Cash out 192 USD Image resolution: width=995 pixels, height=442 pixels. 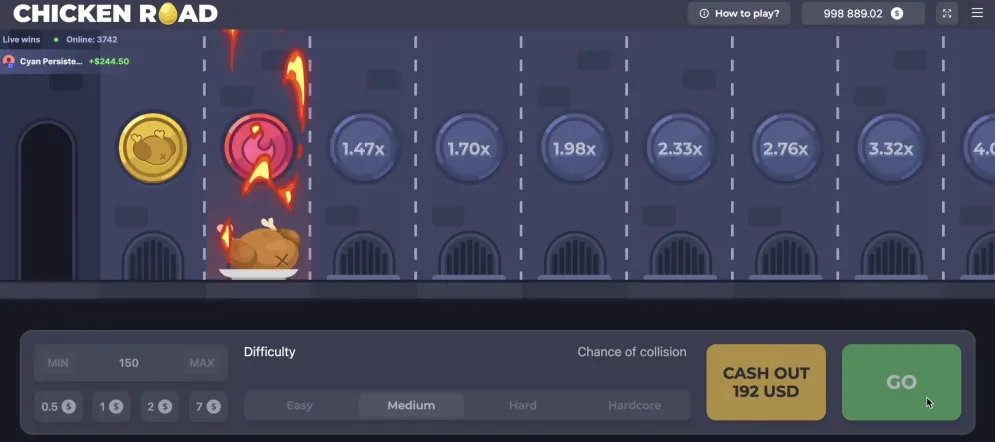tap(766, 382)
